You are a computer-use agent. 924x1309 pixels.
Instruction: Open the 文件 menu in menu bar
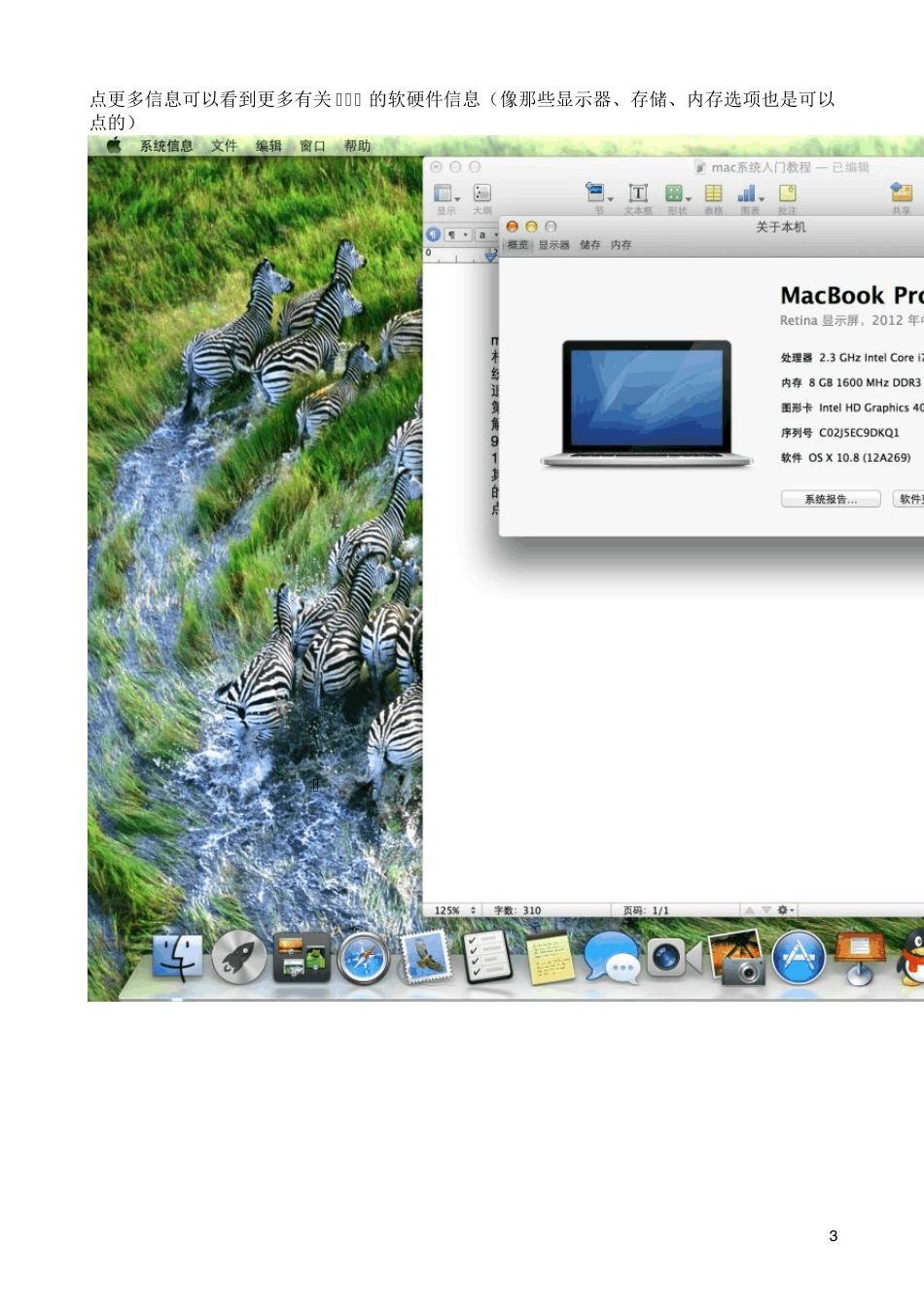pyautogui.click(x=224, y=146)
